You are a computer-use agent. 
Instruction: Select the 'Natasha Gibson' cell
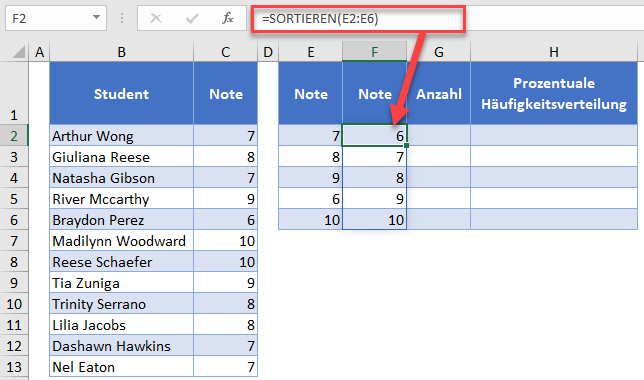click(122, 177)
